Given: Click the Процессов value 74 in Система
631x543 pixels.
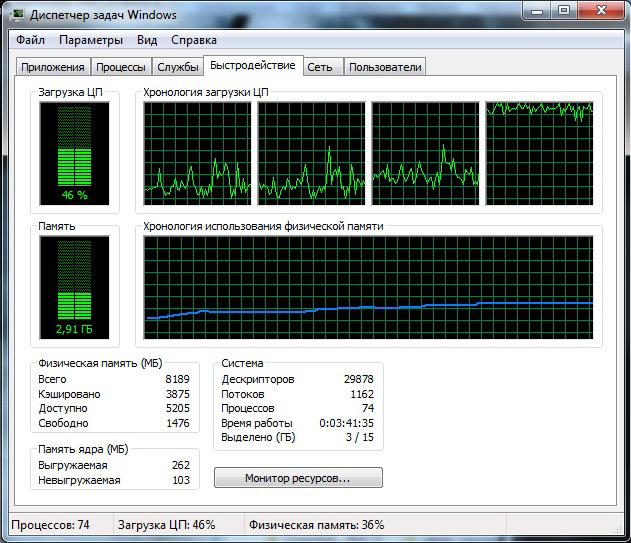Looking at the screenshot, I should [x=368, y=408].
